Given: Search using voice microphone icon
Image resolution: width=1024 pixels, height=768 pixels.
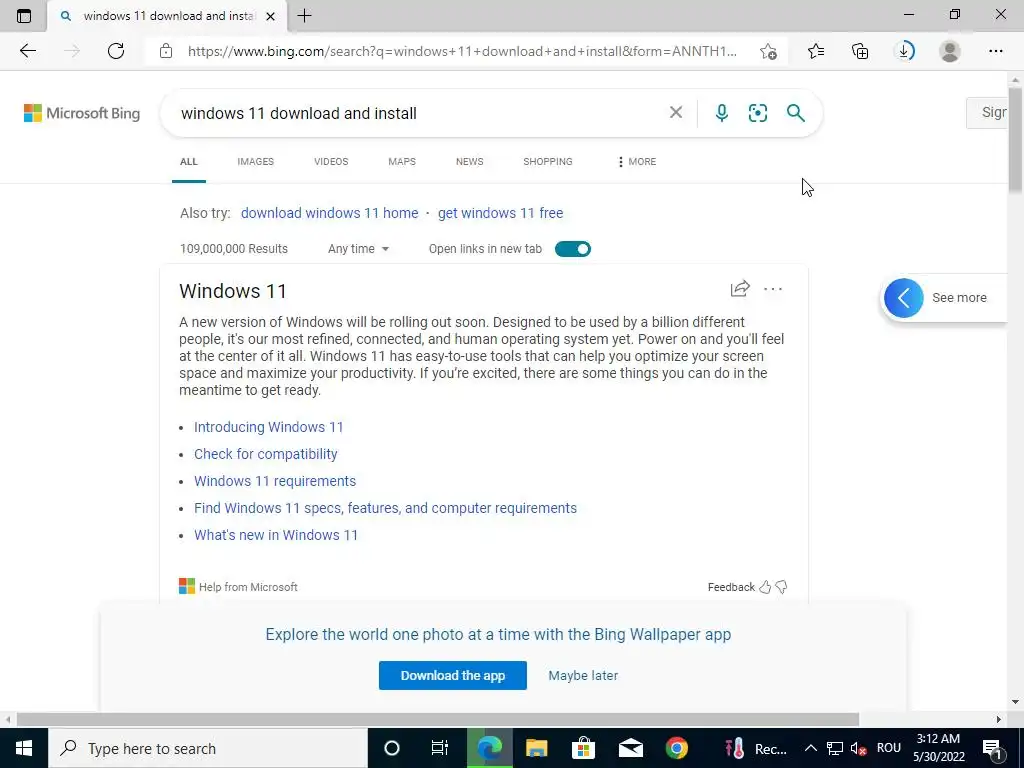Looking at the screenshot, I should [x=722, y=113].
